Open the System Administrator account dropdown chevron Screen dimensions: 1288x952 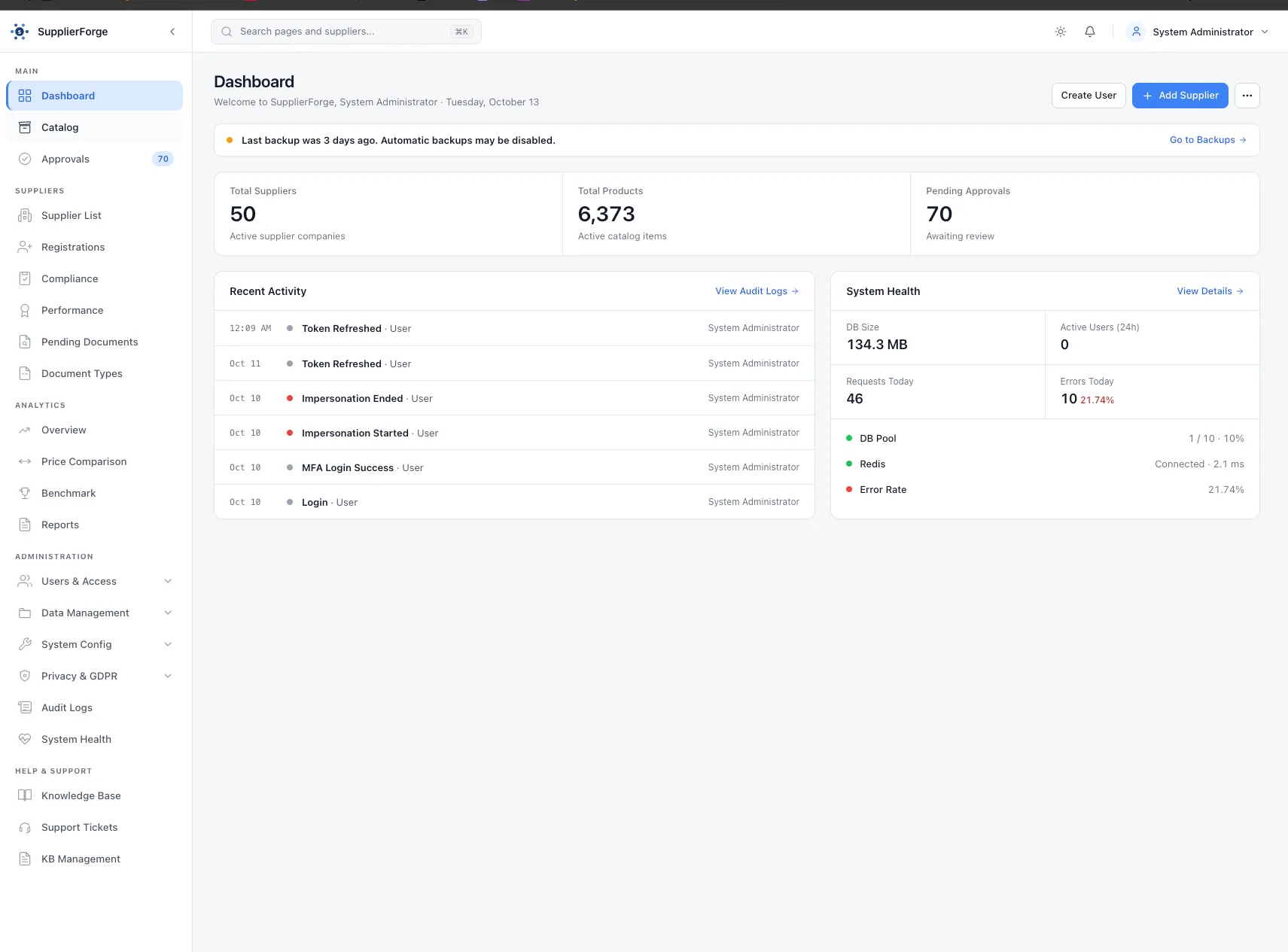[x=1265, y=32]
